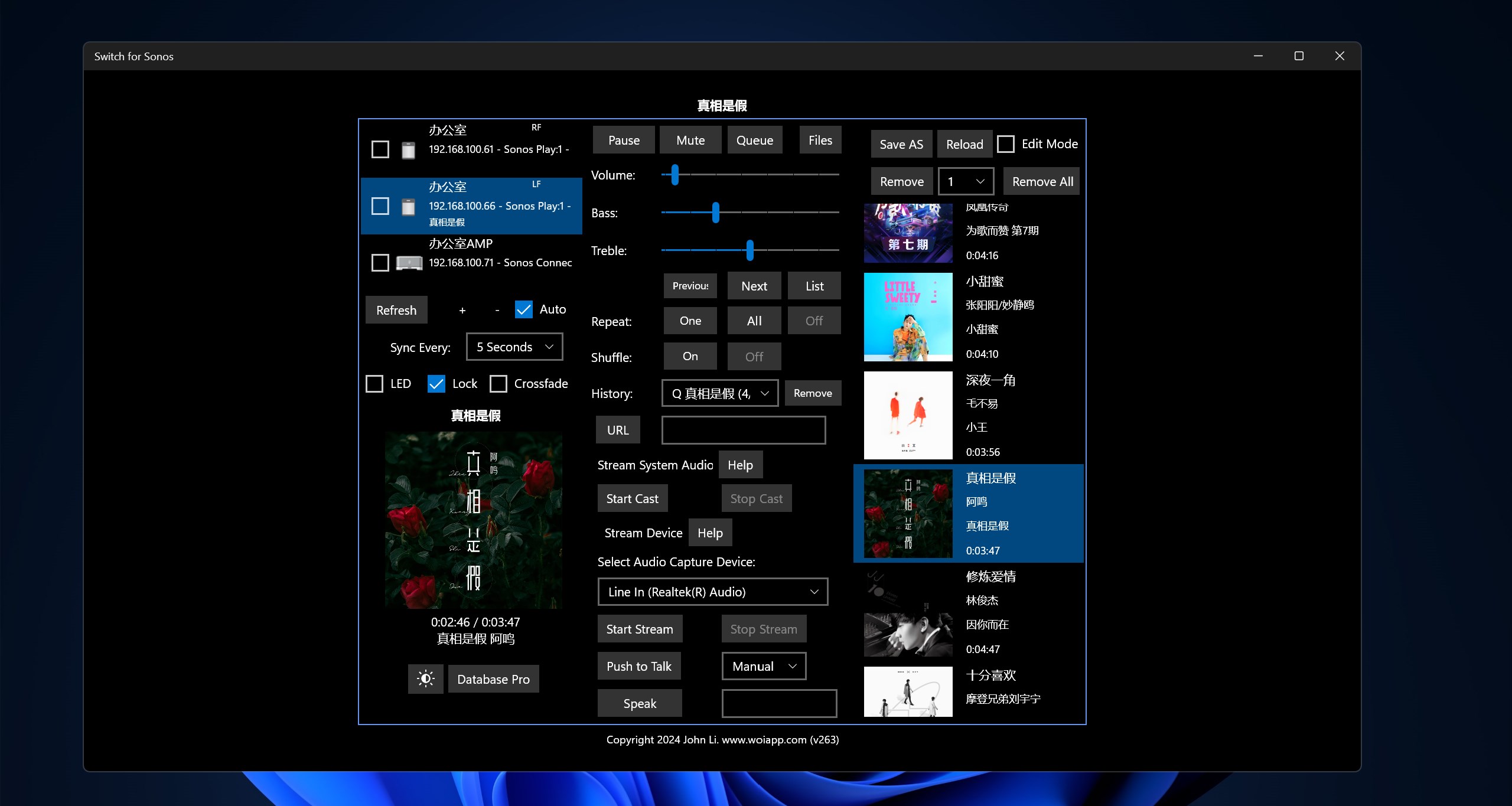Open the Sync Every 5 Seconds dropdown
The width and height of the screenshot is (1512, 806).
click(x=514, y=347)
